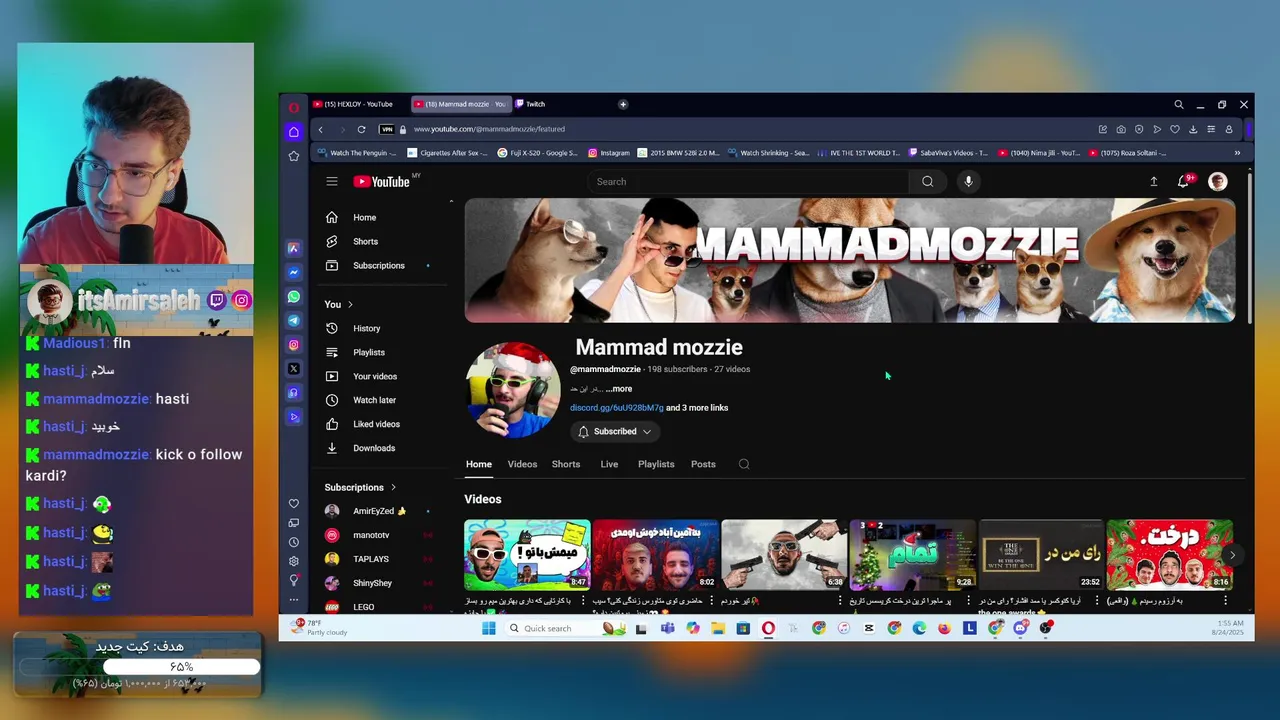
Task: Open the taskbar weather widget
Action: point(319,627)
